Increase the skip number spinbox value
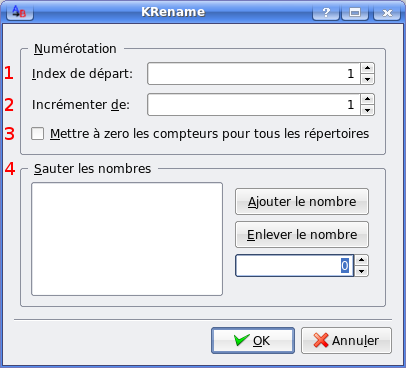 362,260
